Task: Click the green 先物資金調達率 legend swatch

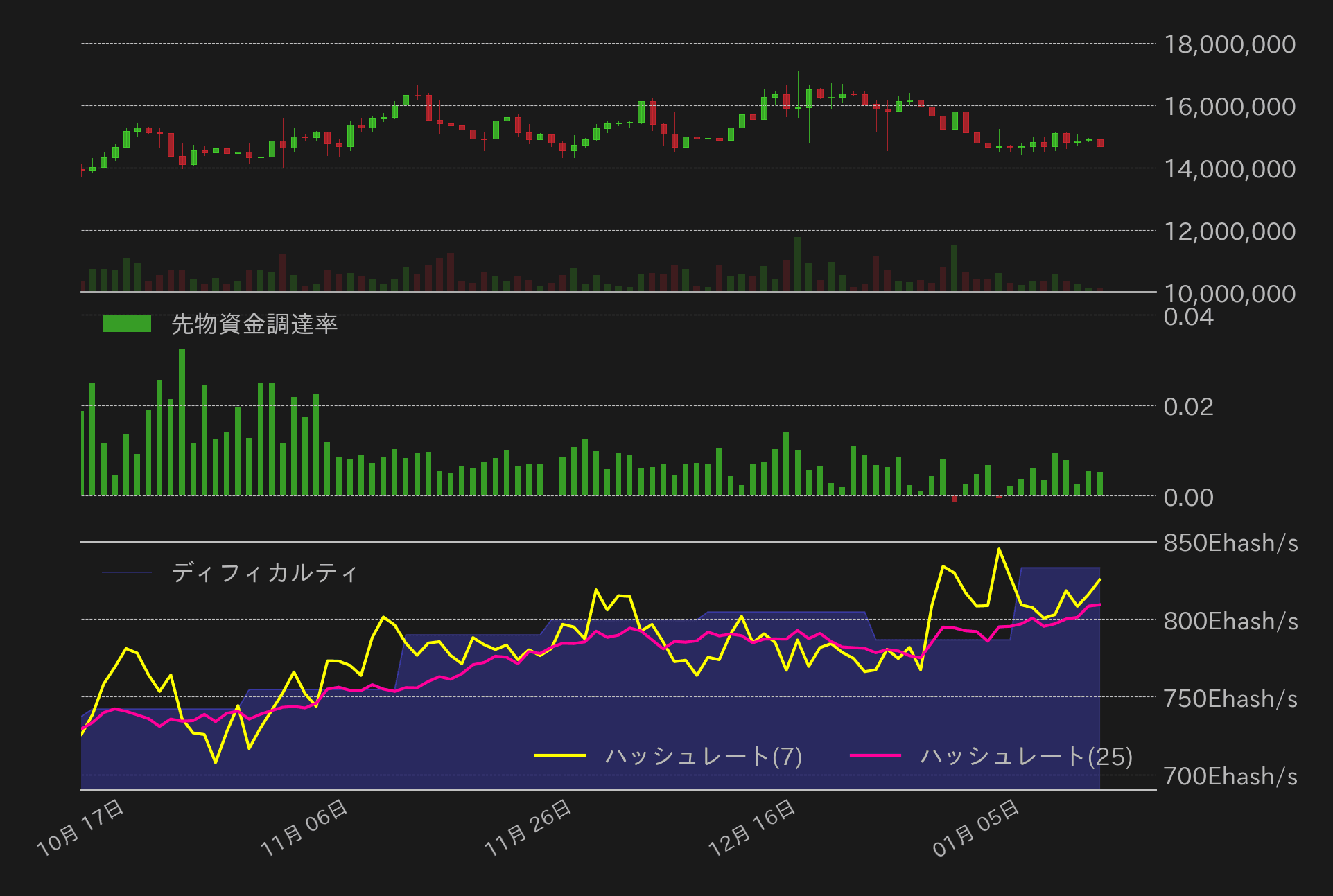Action: click(x=126, y=324)
